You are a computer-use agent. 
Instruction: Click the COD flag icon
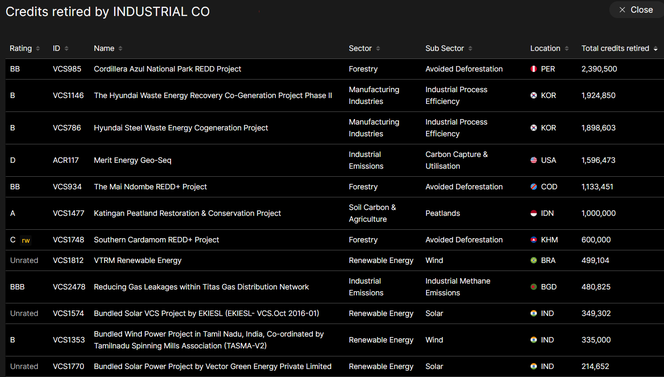point(534,187)
